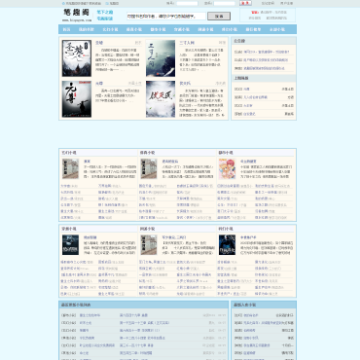Click the 登录 login button
360x360 pixels.
tap(245, 3)
